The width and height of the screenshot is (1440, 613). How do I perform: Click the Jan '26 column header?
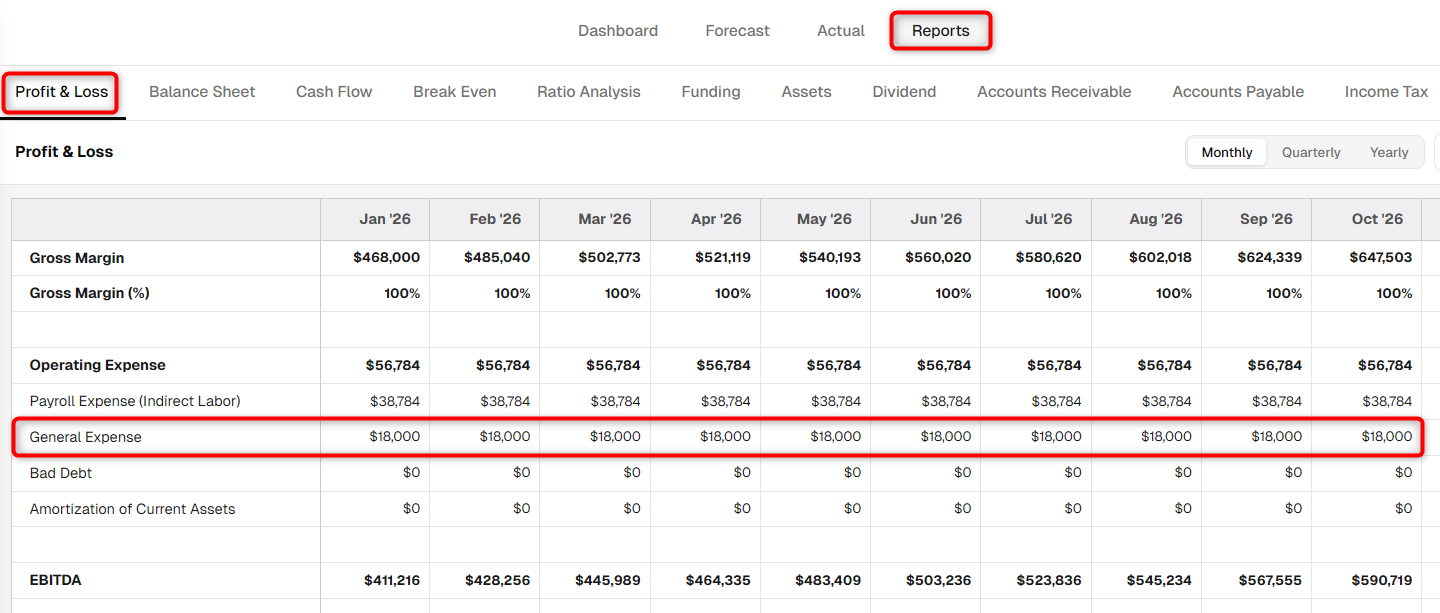click(x=385, y=219)
